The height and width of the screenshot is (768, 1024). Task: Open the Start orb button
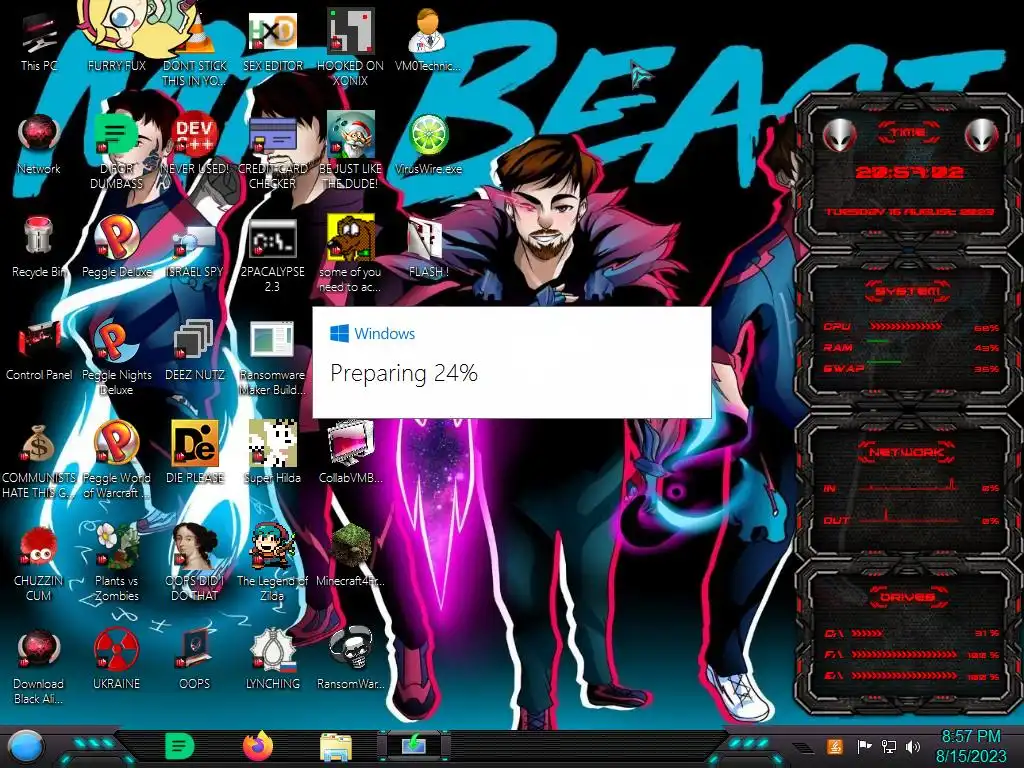point(25,746)
